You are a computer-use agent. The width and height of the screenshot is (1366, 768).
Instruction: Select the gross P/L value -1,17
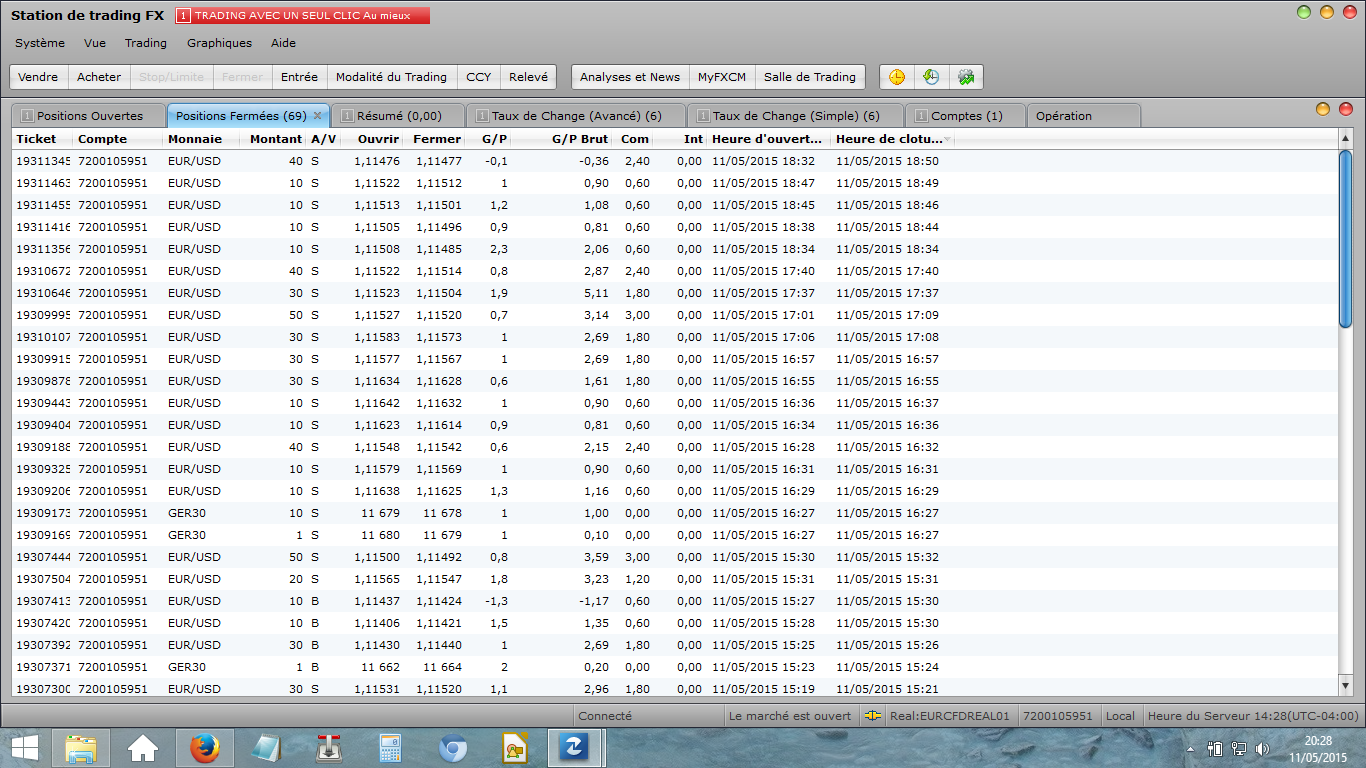pyautogui.click(x=594, y=601)
